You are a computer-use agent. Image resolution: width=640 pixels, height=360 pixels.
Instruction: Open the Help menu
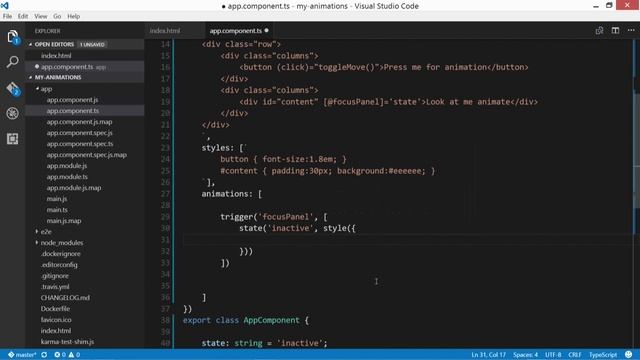pos(73,16)
